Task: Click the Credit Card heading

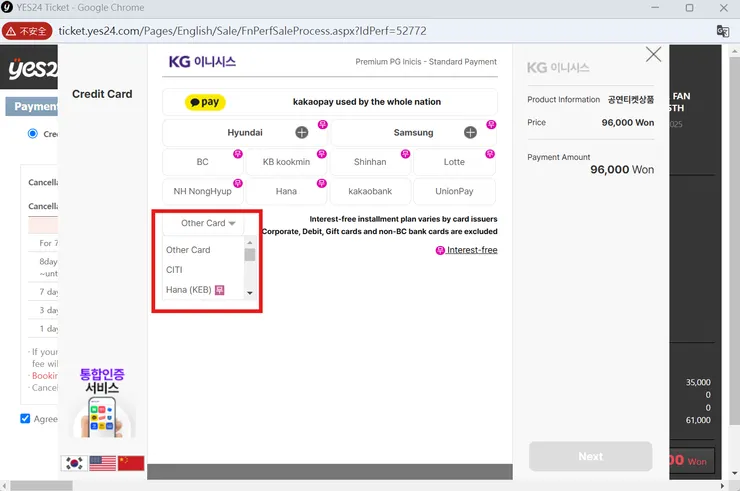Action: pos(102,94)
